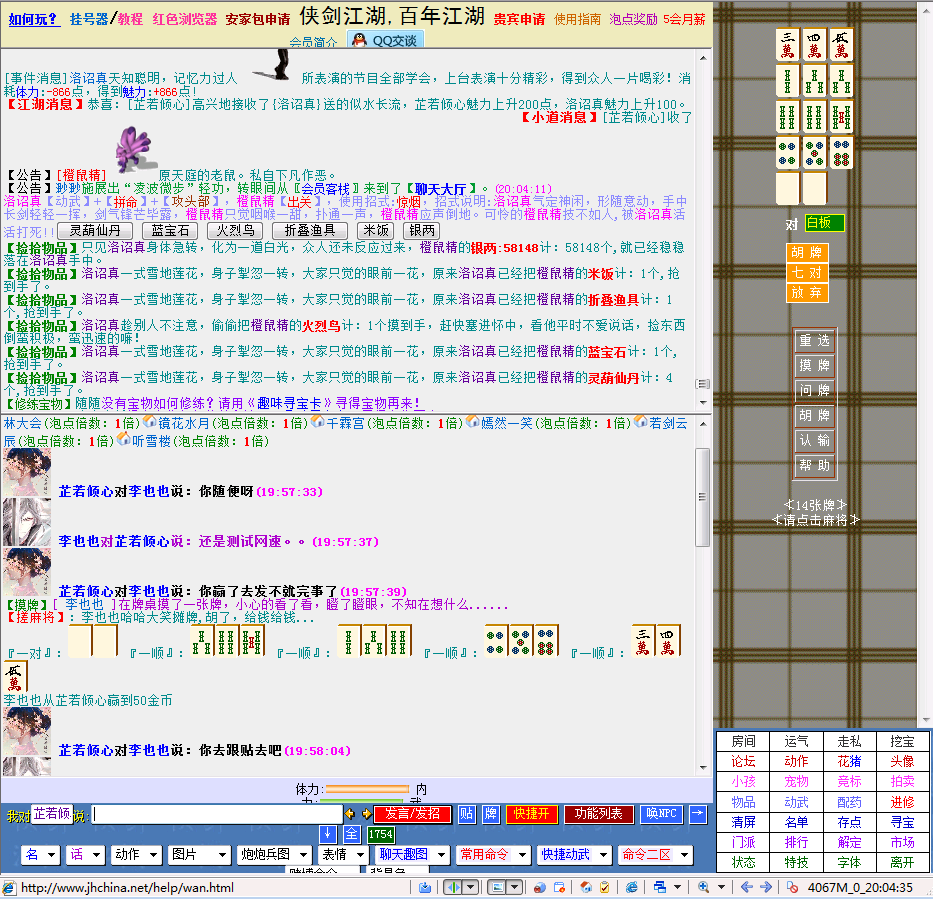Open the 炮炮兵图 dropdown
The image size is (933, 899).
(x=274, y=854)
